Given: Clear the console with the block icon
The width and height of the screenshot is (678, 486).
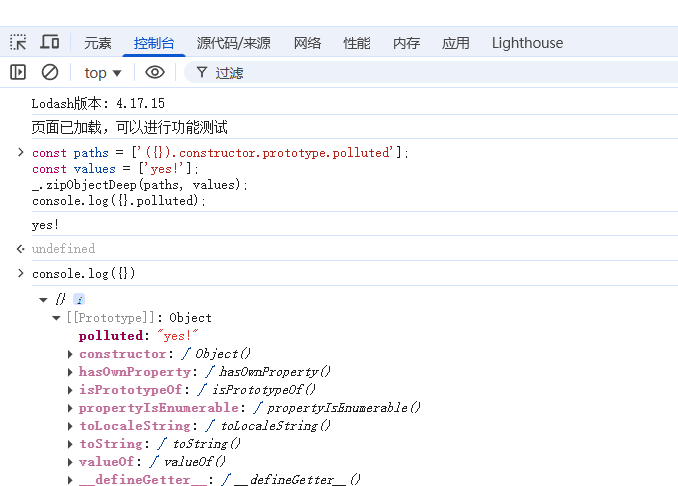Looking at the screenshot, I should click(49, 72).
